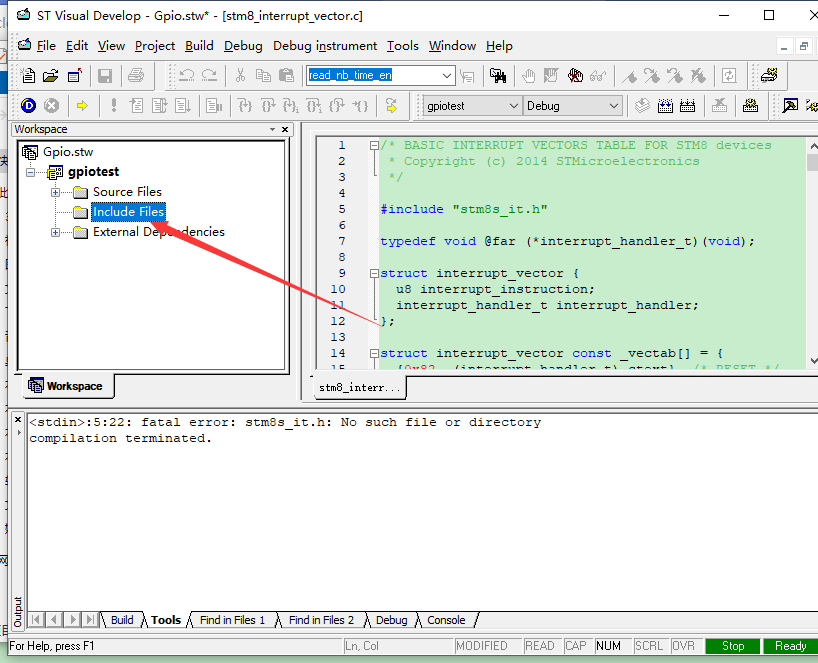This screenshot has width=818, height=663.
Task: Open the Debug configuration dropdown
Action: click(x=614, y=106)
